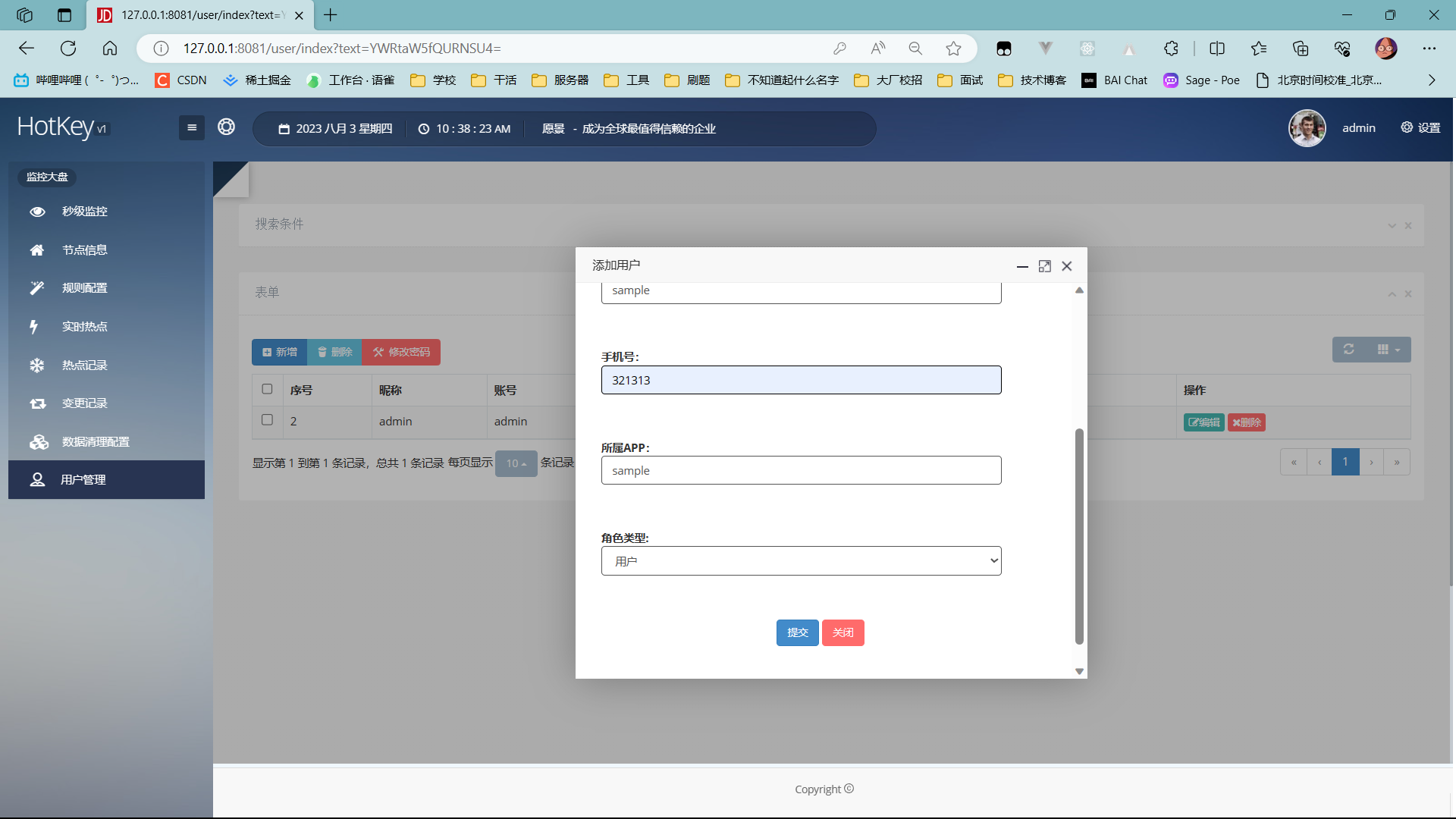Open the page size 10 dropdown
Viewport: 1456px width, 819px height.
coord(516,463)
